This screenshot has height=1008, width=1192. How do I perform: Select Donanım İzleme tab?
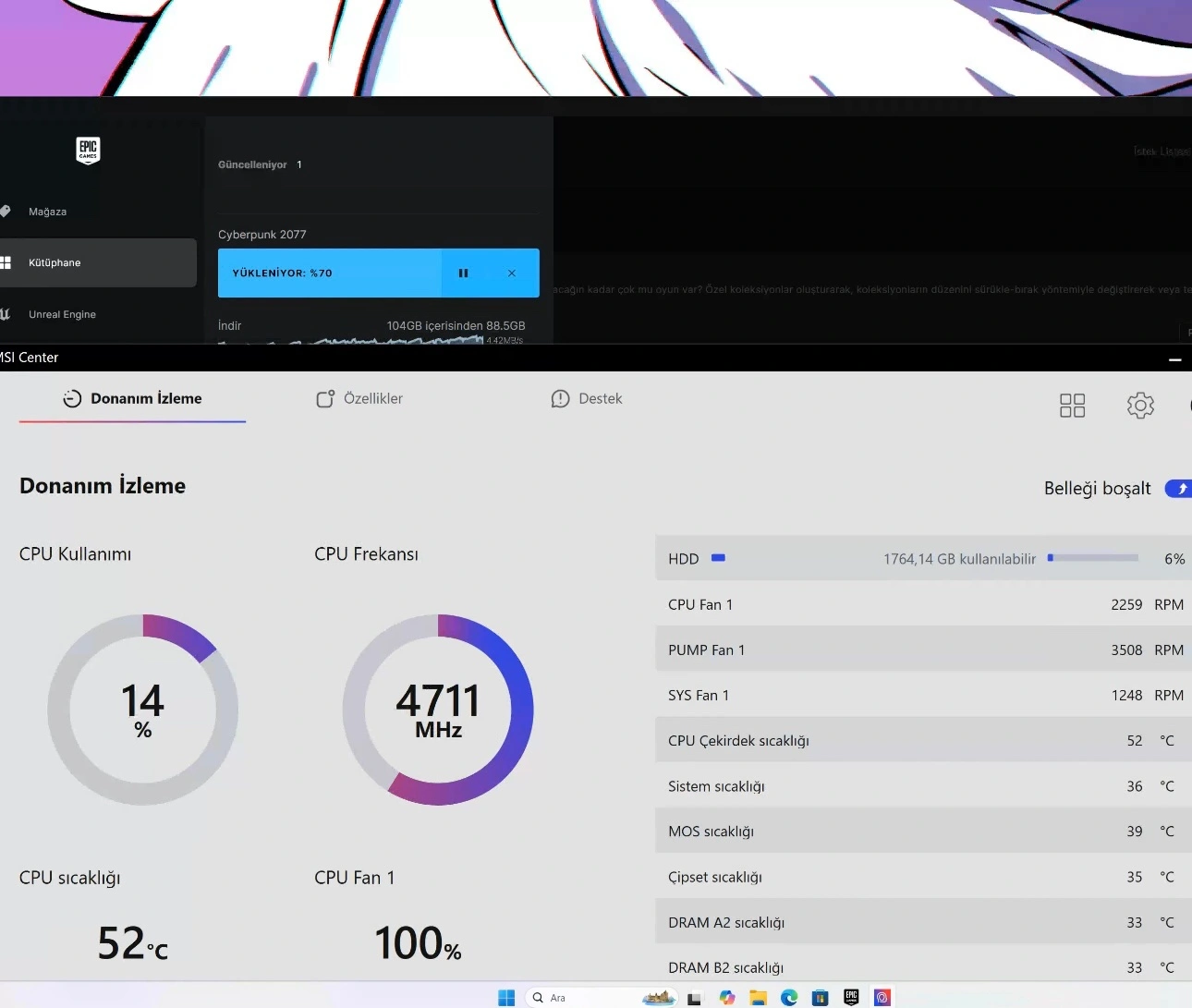pos(132,399)
